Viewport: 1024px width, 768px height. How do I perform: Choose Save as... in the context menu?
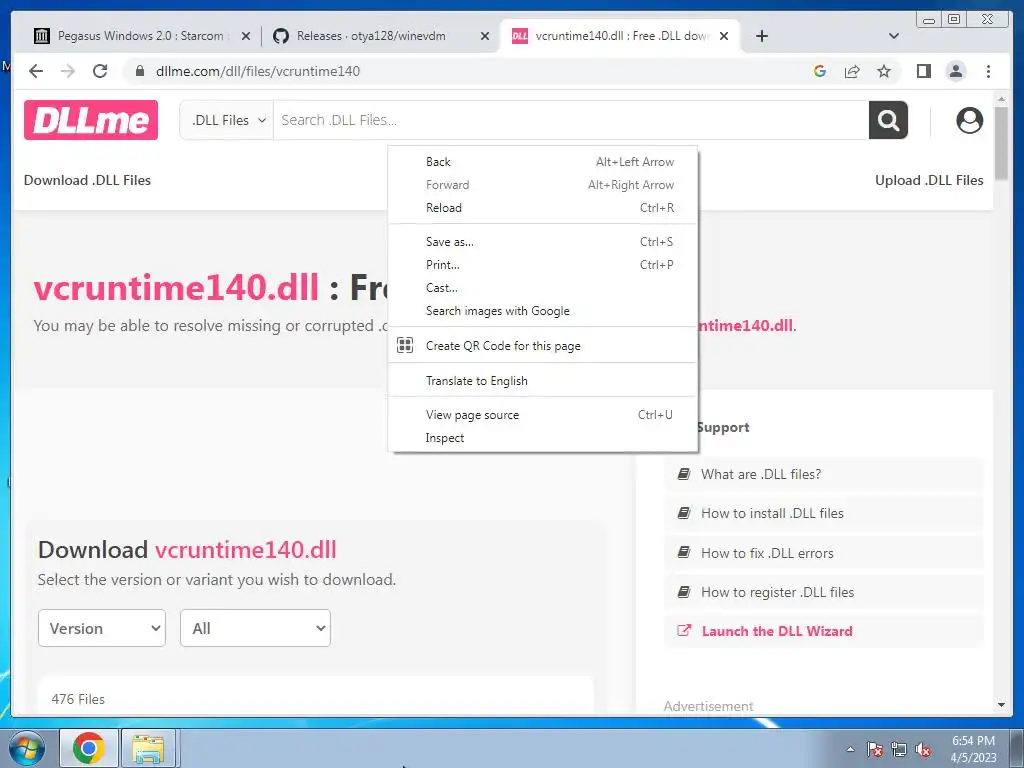click(543, 242)
